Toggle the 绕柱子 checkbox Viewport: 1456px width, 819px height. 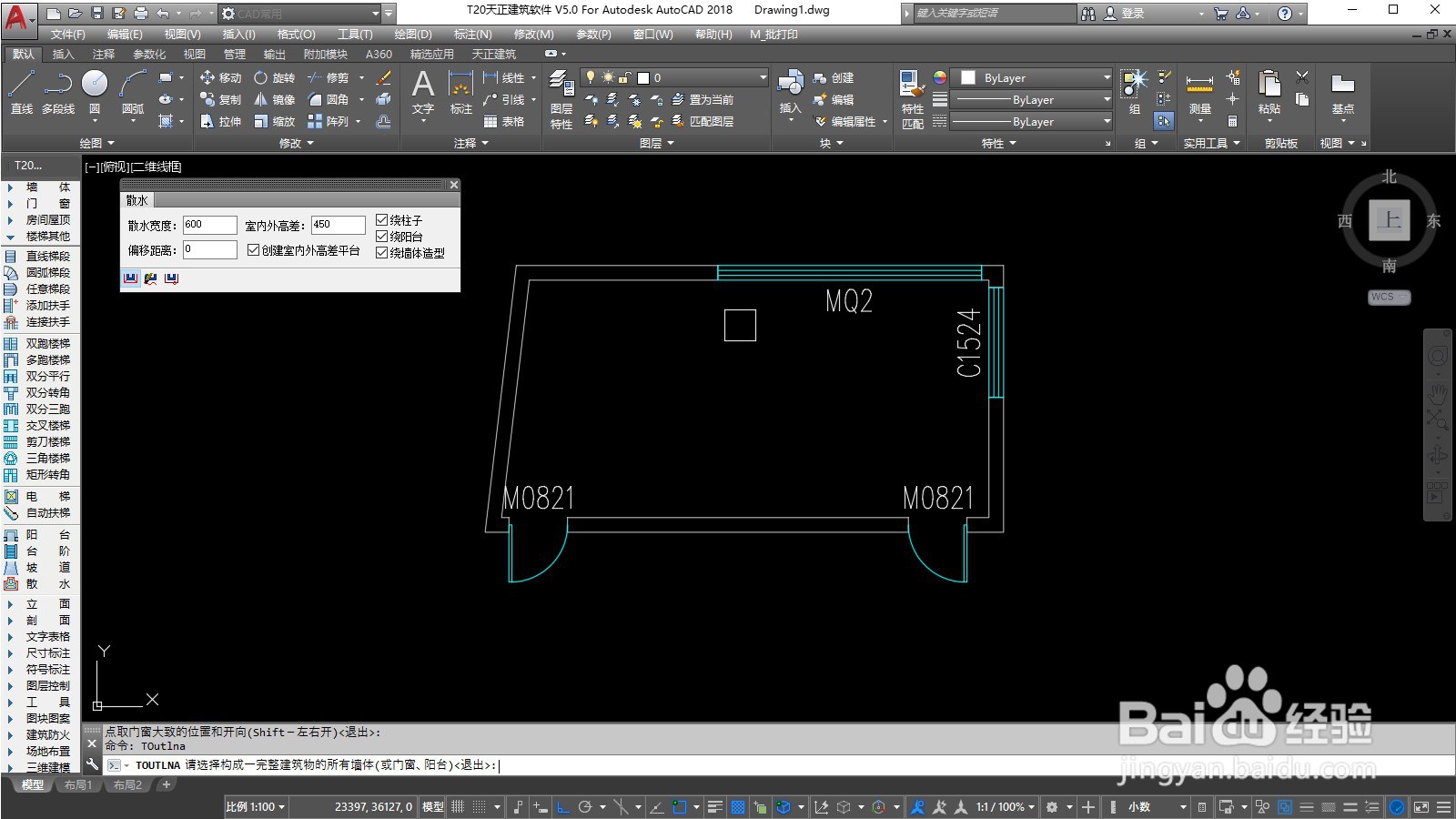click(x=381, y=219)
